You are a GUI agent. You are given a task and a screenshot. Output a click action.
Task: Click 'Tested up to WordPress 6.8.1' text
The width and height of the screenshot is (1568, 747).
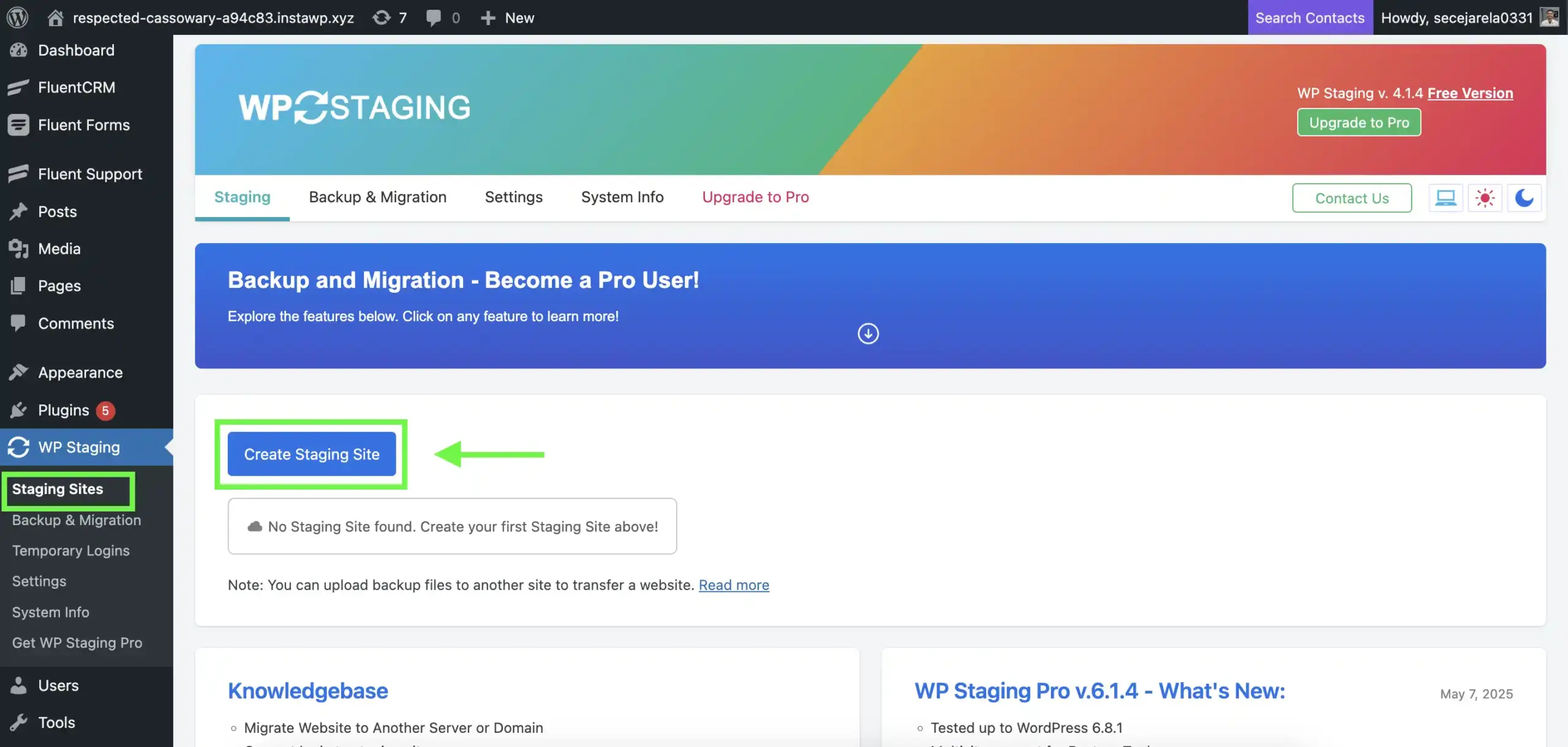tap(1027, 727)
